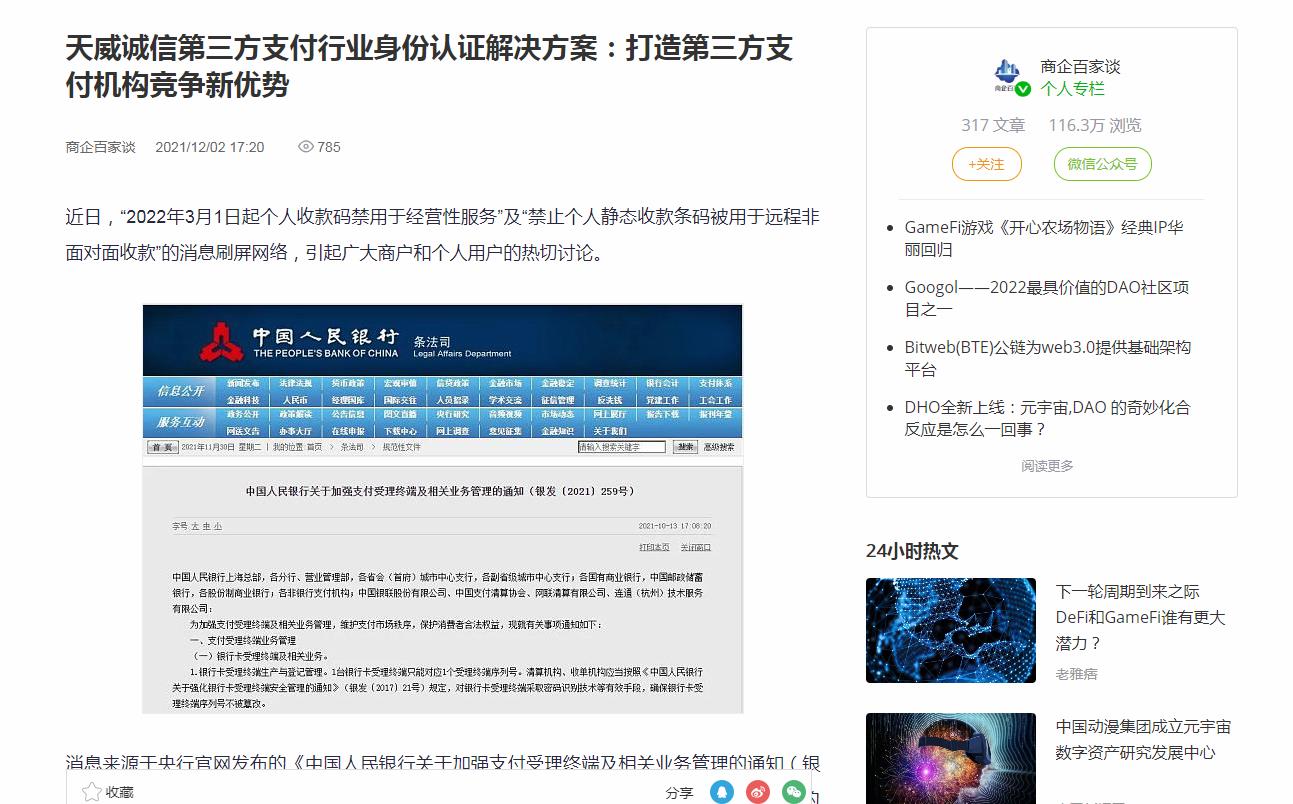Click the view count eye icon
The width and height of the screenshot is (1293, 804).
[306, 147]
